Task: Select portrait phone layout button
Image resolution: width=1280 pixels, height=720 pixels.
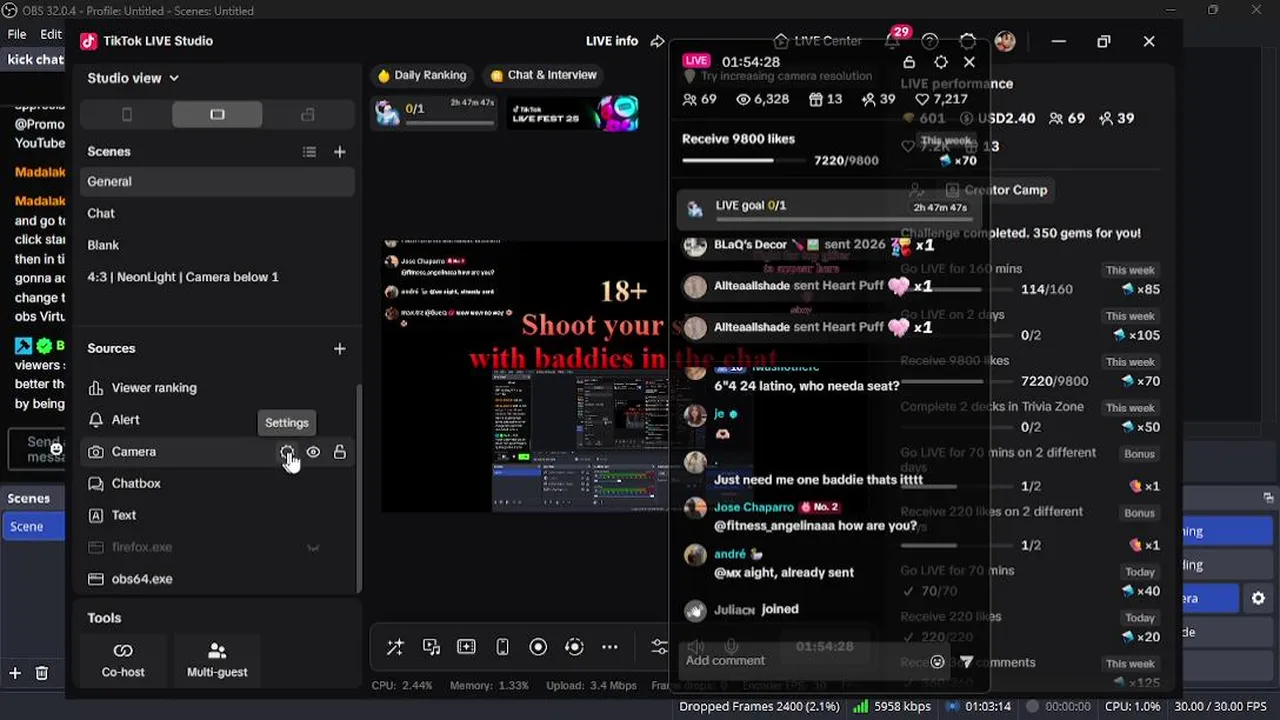Action: point(126,115)
